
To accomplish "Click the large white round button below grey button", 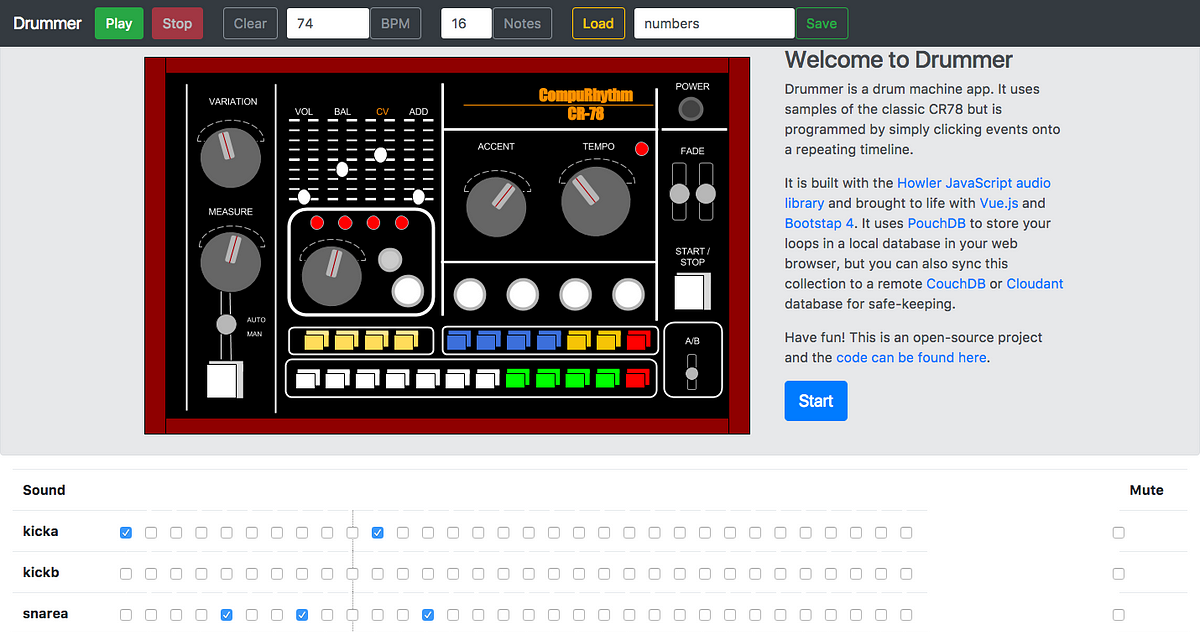I will (x=407, y=291).
